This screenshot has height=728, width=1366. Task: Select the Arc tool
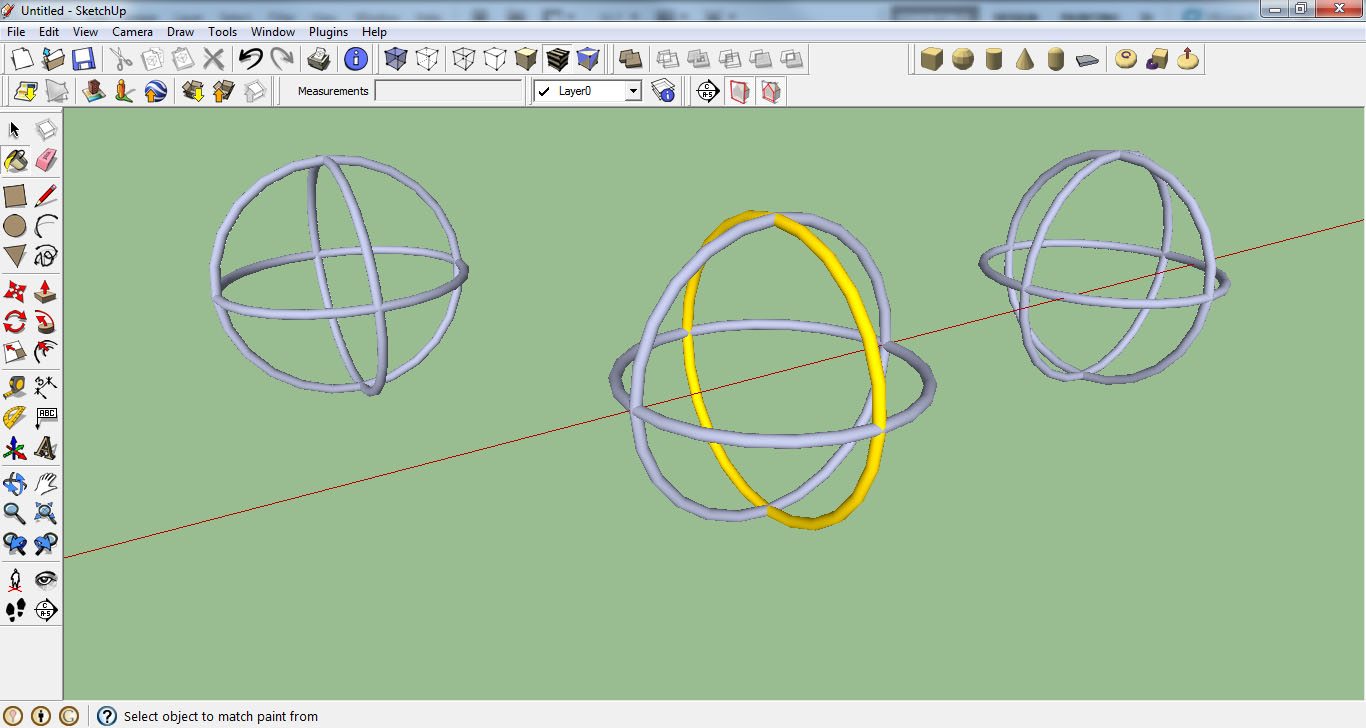pyautogui.click(x=46, y=226)
